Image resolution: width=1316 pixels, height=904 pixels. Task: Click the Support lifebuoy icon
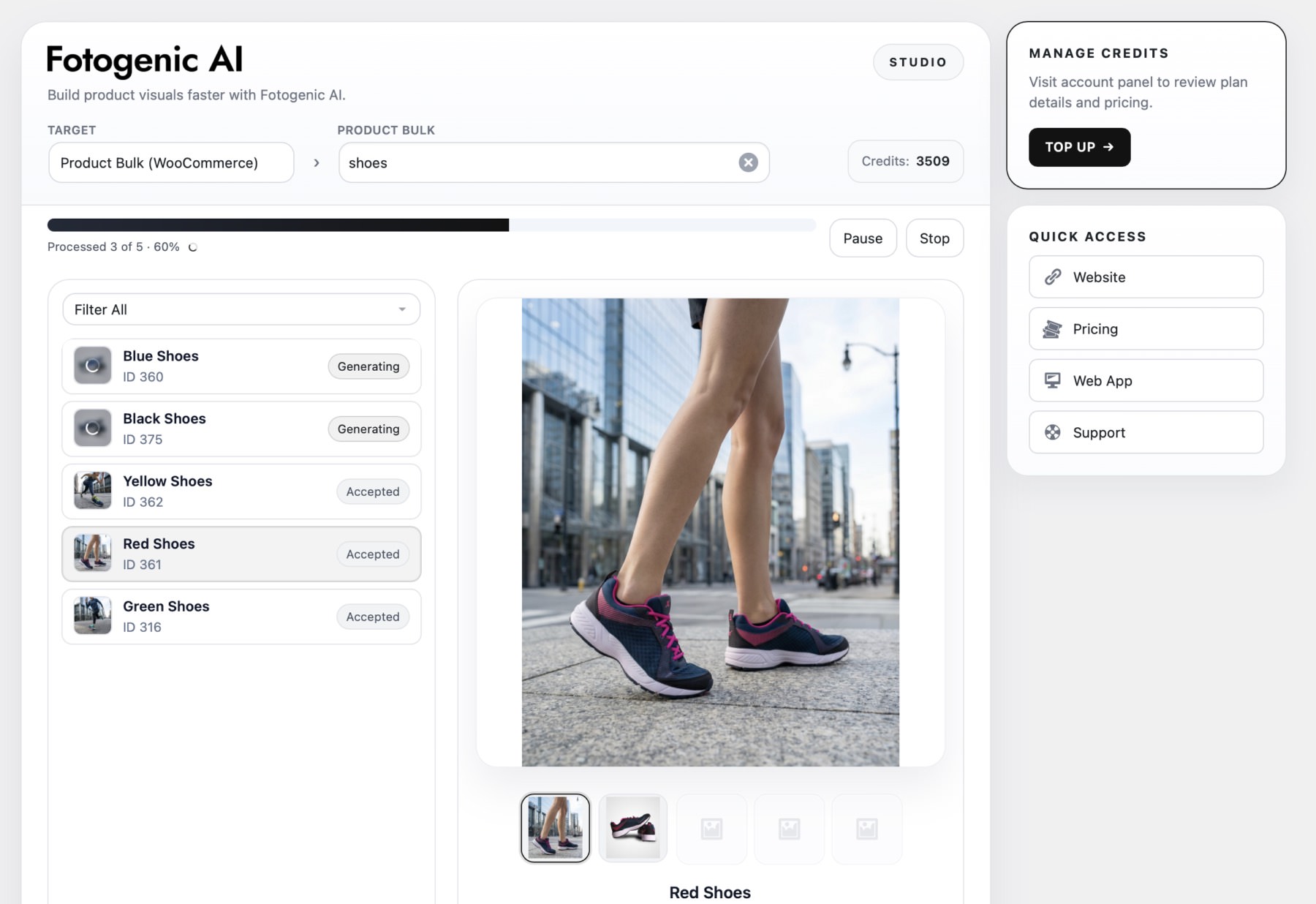pyautogui.click(x=1053, y=432)
